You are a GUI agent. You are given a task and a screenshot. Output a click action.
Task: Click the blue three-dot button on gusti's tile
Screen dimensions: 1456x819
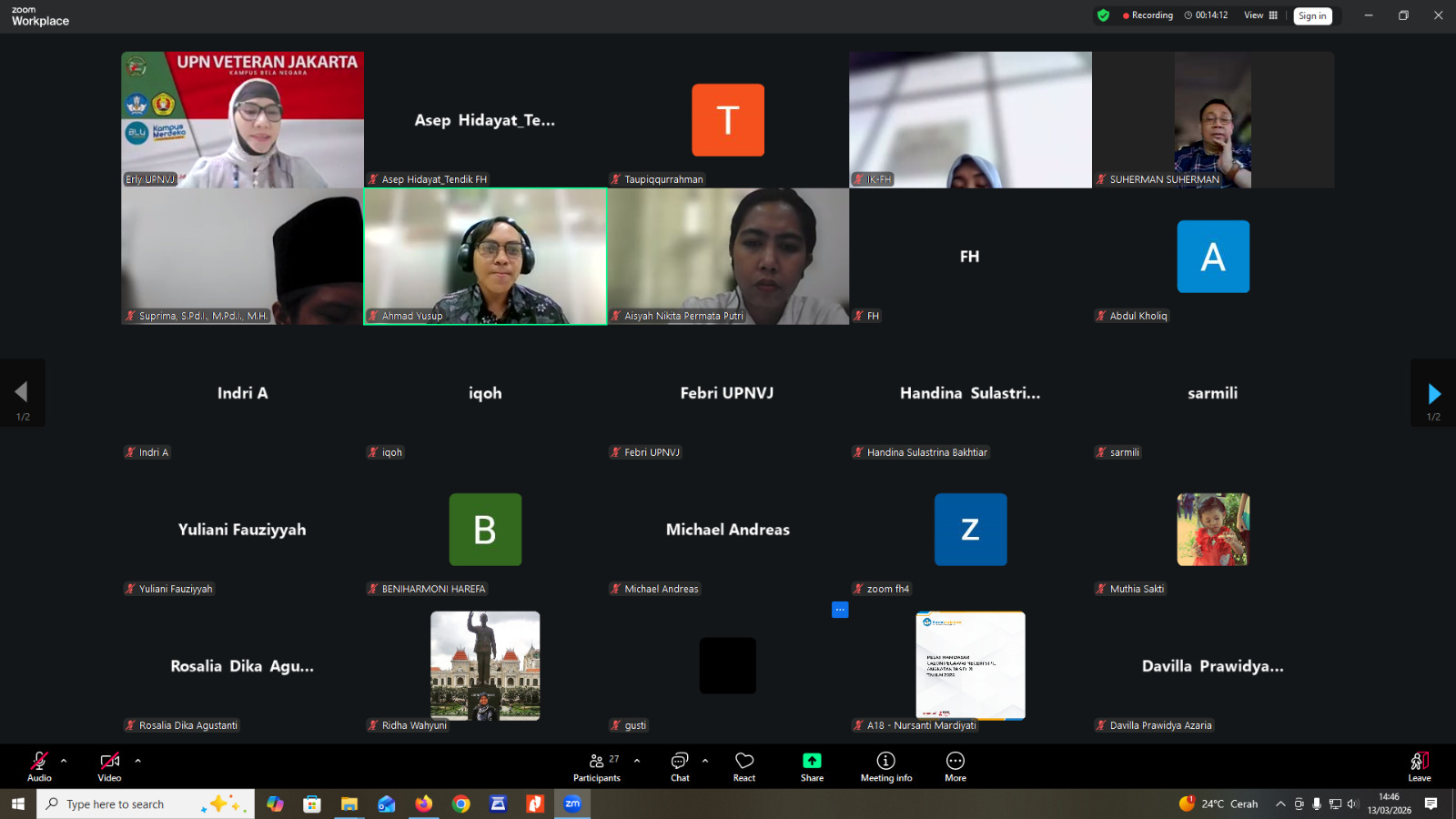click(840, 610)
